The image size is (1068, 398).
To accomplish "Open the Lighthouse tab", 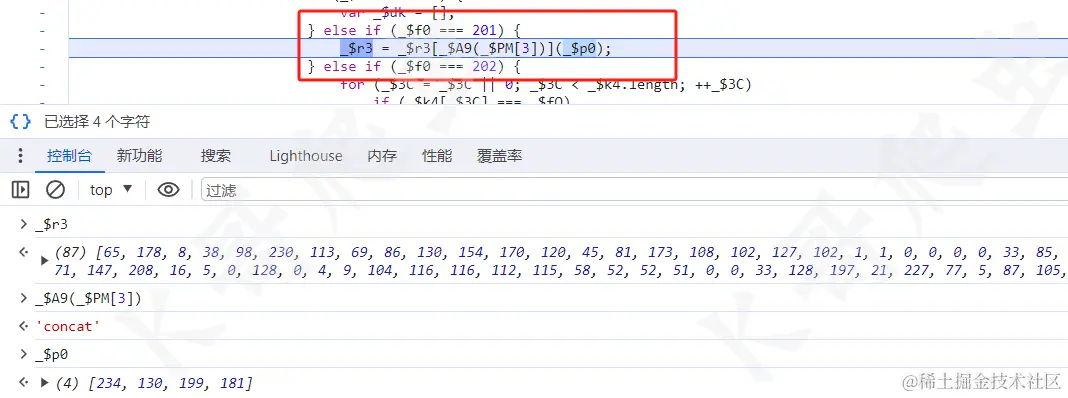I will point(306,155).
